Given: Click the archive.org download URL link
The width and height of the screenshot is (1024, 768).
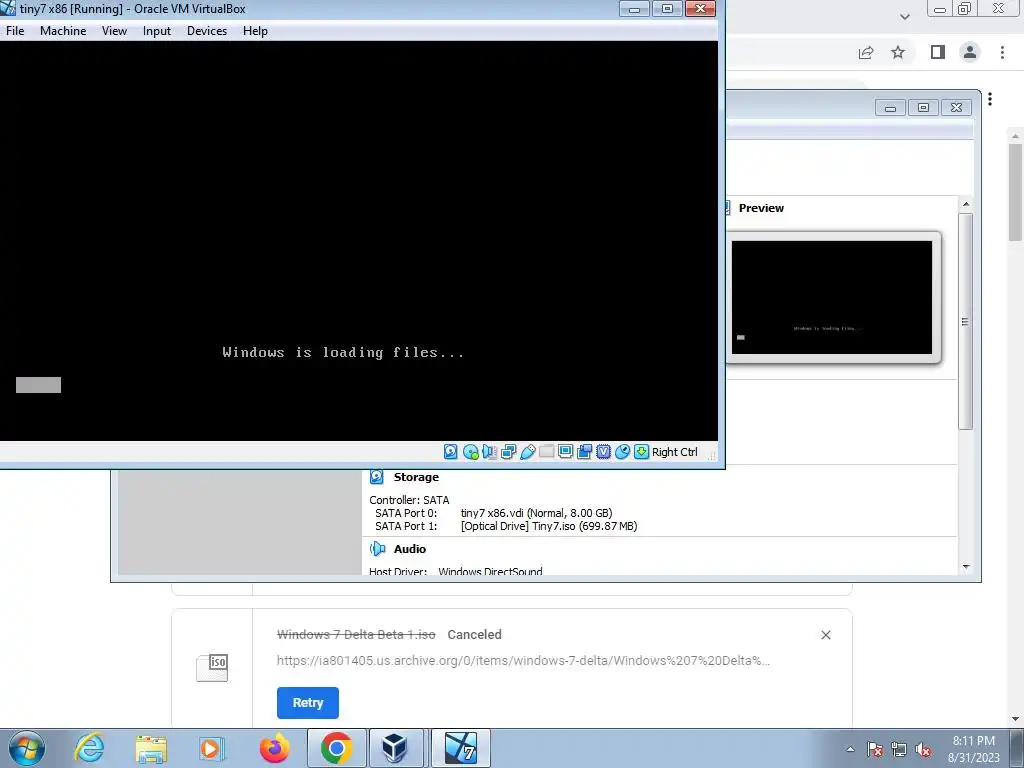Looking at the screenshot, I should tap(523, 660).
